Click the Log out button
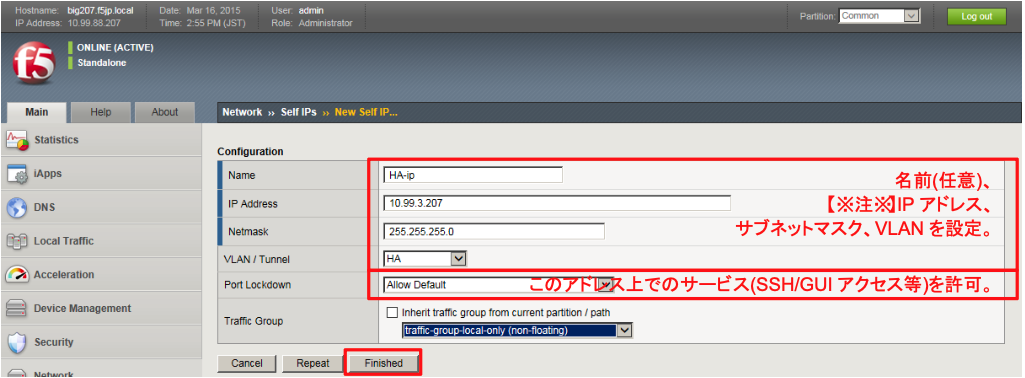1025x378 pixels. click(x=977, y=16)
